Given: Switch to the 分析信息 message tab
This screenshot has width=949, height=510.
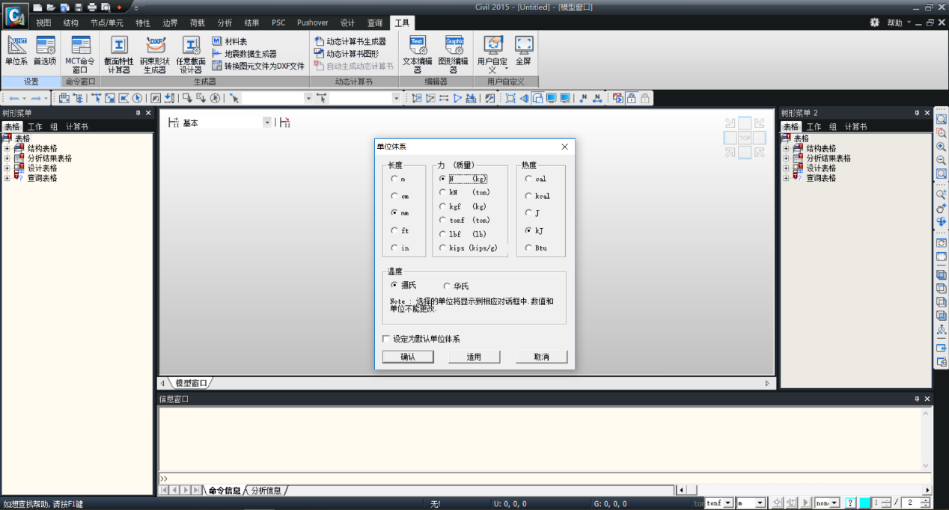Looking at the screenshot, I should pyautogui.click(x=265, y=490).
